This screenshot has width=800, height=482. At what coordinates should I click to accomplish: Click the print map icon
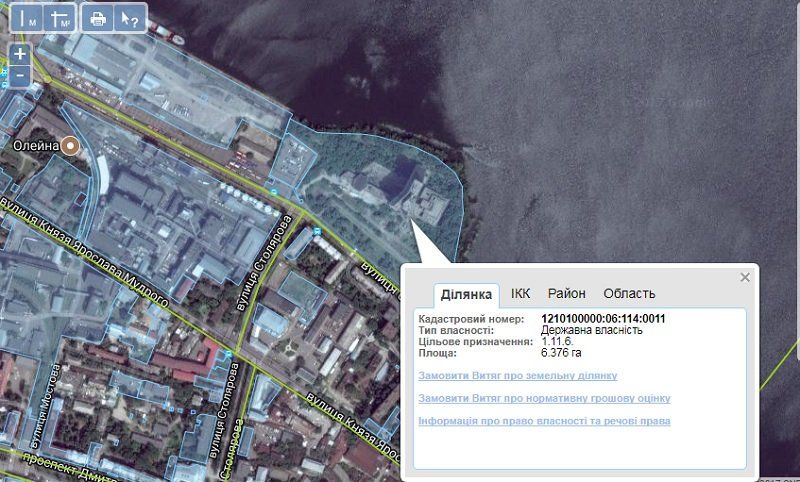(x=98, y=17)
